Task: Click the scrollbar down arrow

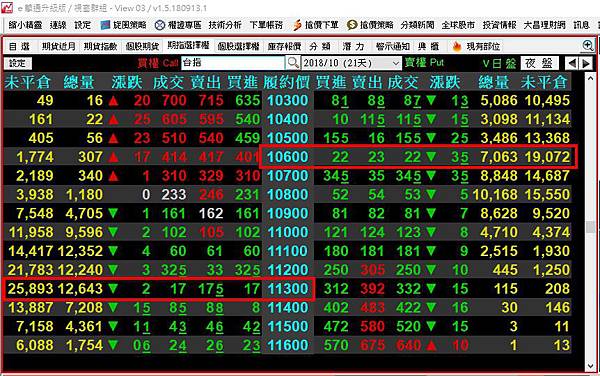Action: point(590,366)
